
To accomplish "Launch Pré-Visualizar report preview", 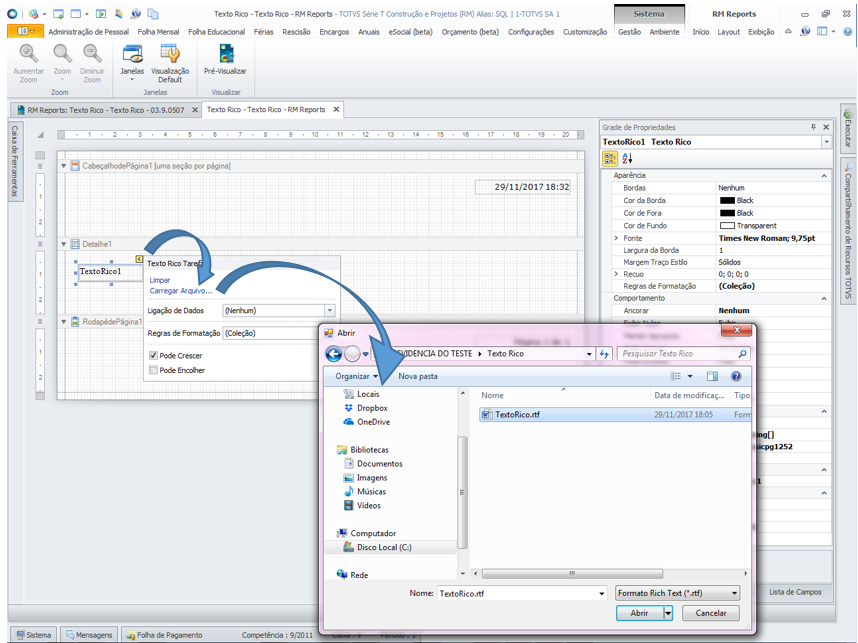I will tap(225, 54).
